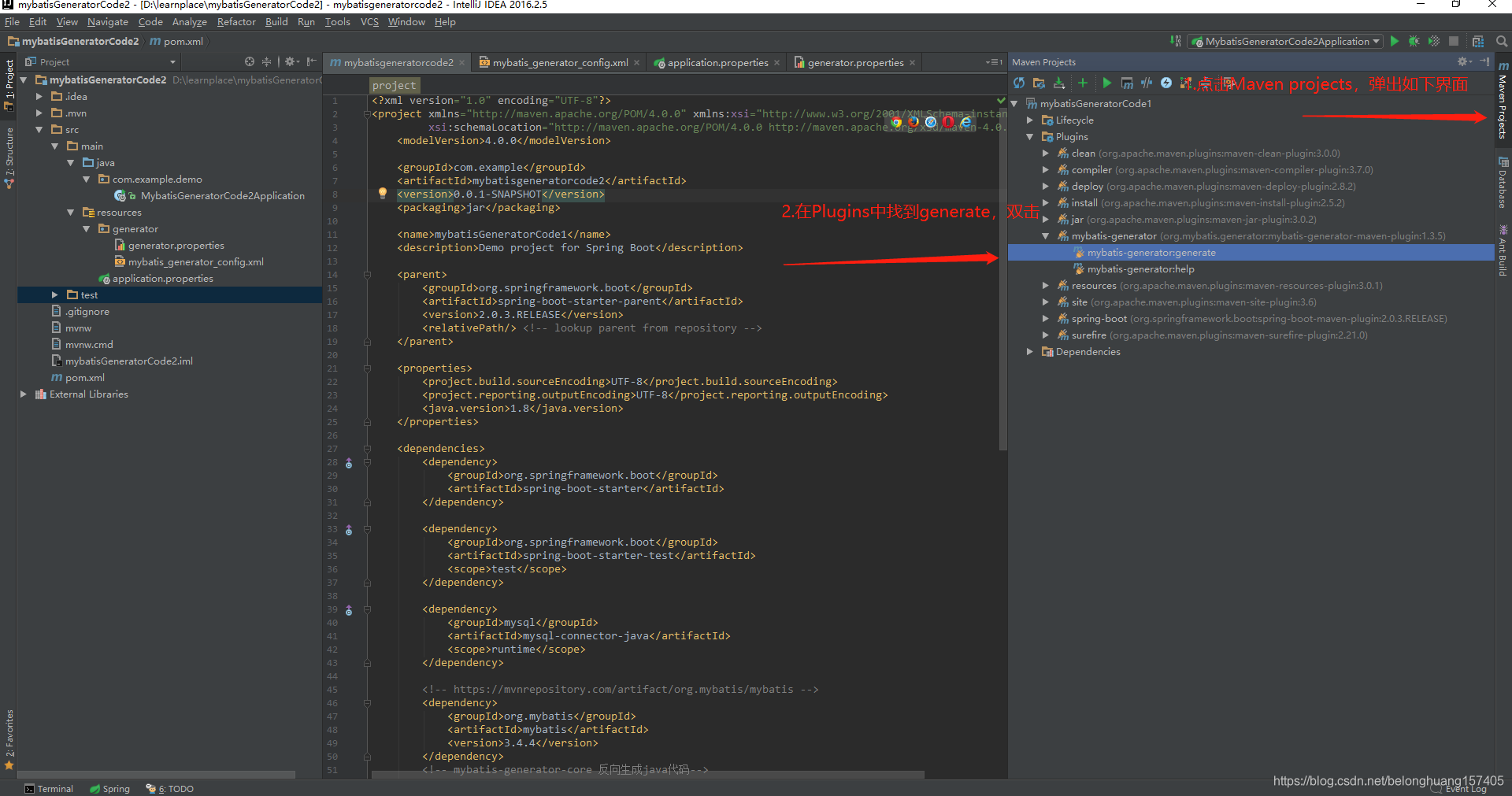The image size is (1512, 796).
Task: Open Project Structure dialog icon
Action: (x=1478, y=41)
